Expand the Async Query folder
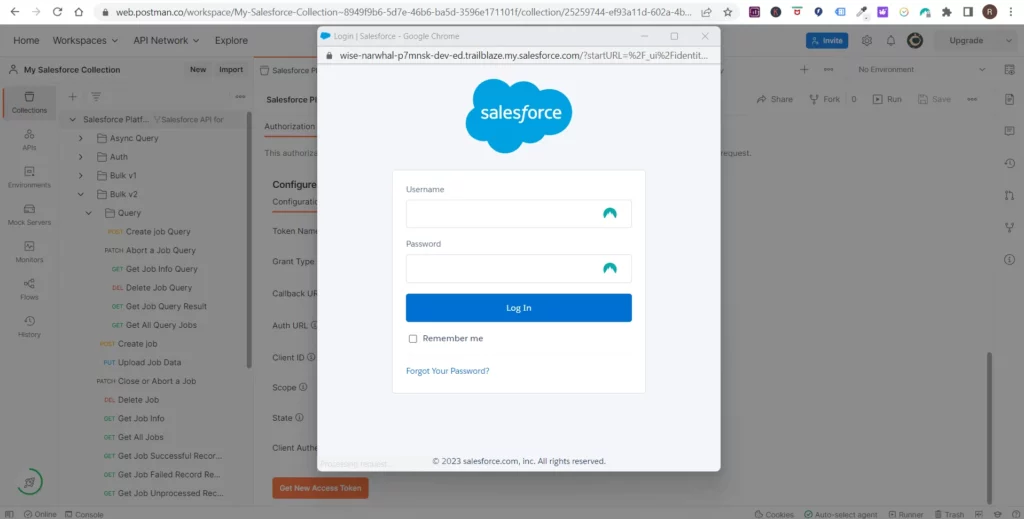Image resolution: width=1024 pixels, height=519 pixels. coord(80,138)
